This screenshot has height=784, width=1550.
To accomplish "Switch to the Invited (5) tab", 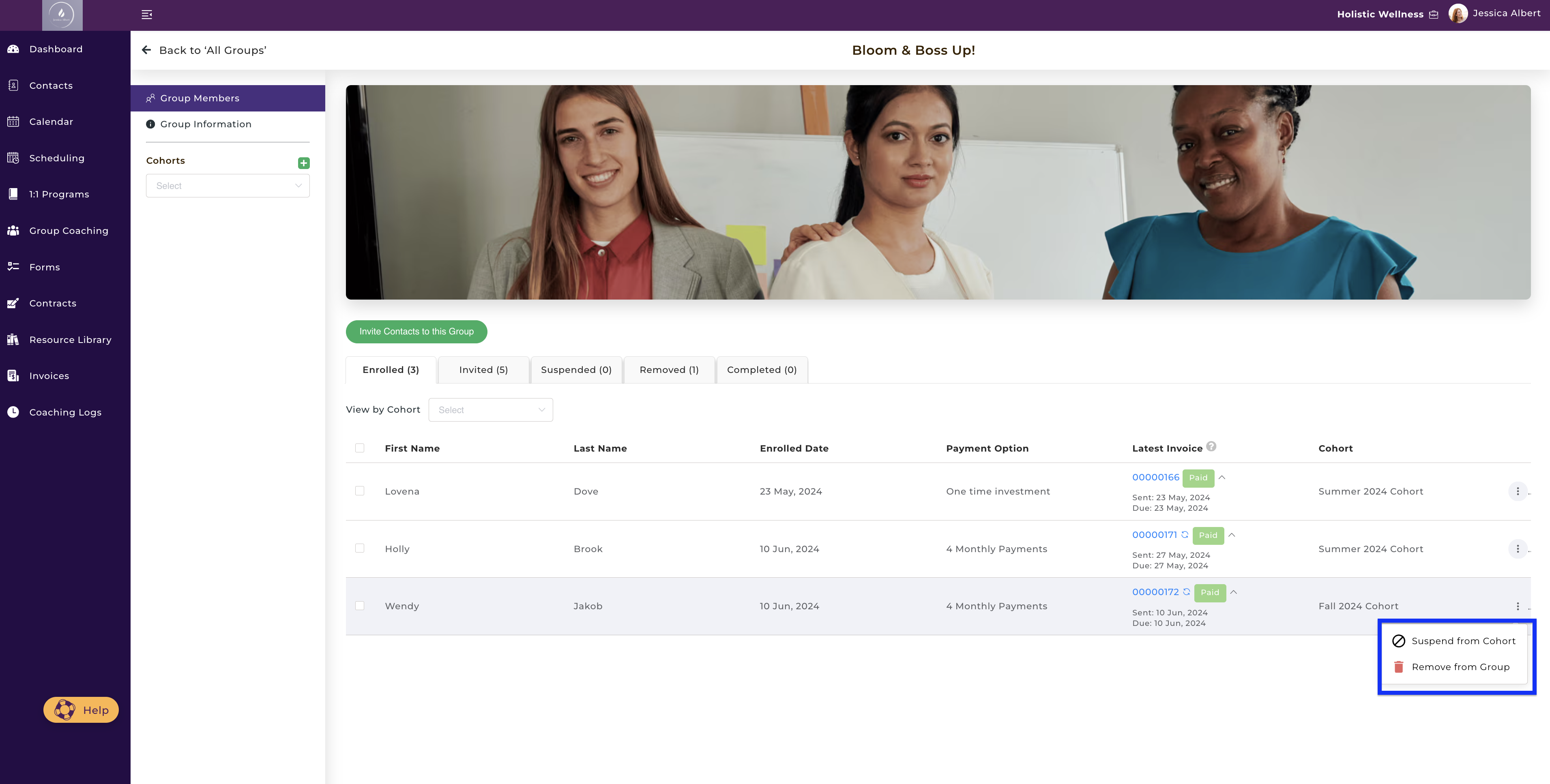I will point(483,370).
